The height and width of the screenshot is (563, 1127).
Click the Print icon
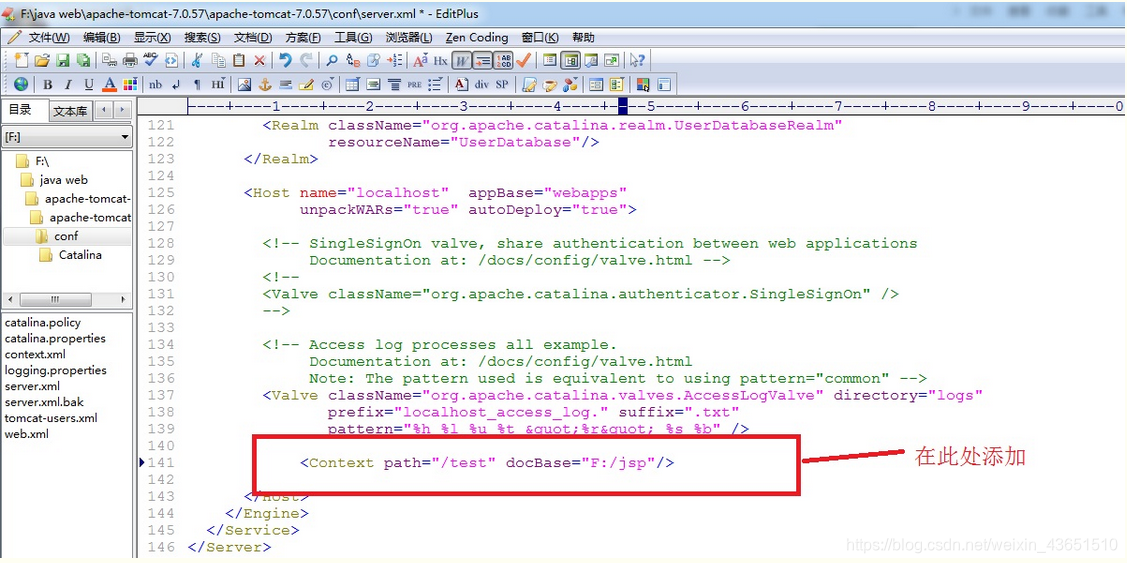130,60
